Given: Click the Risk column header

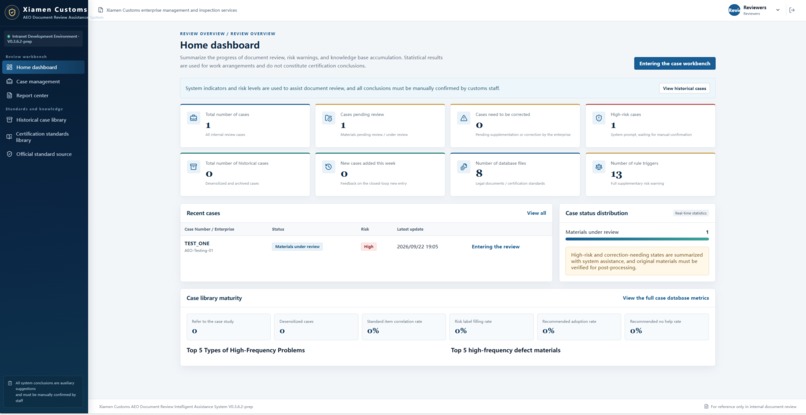Looking at the screenshot, I should tap(365, 229).
